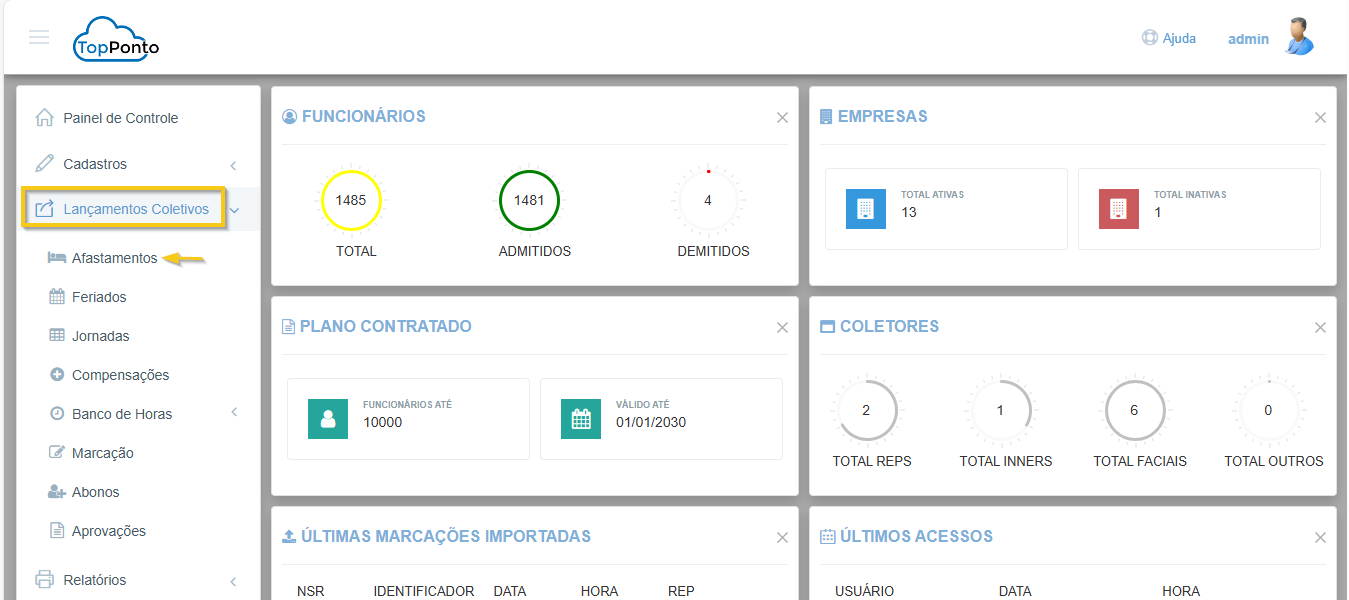Open the Ajuda help link
Image resolution: width=1349 pixels, height=600 pixels.
(x=1169, y=39)
